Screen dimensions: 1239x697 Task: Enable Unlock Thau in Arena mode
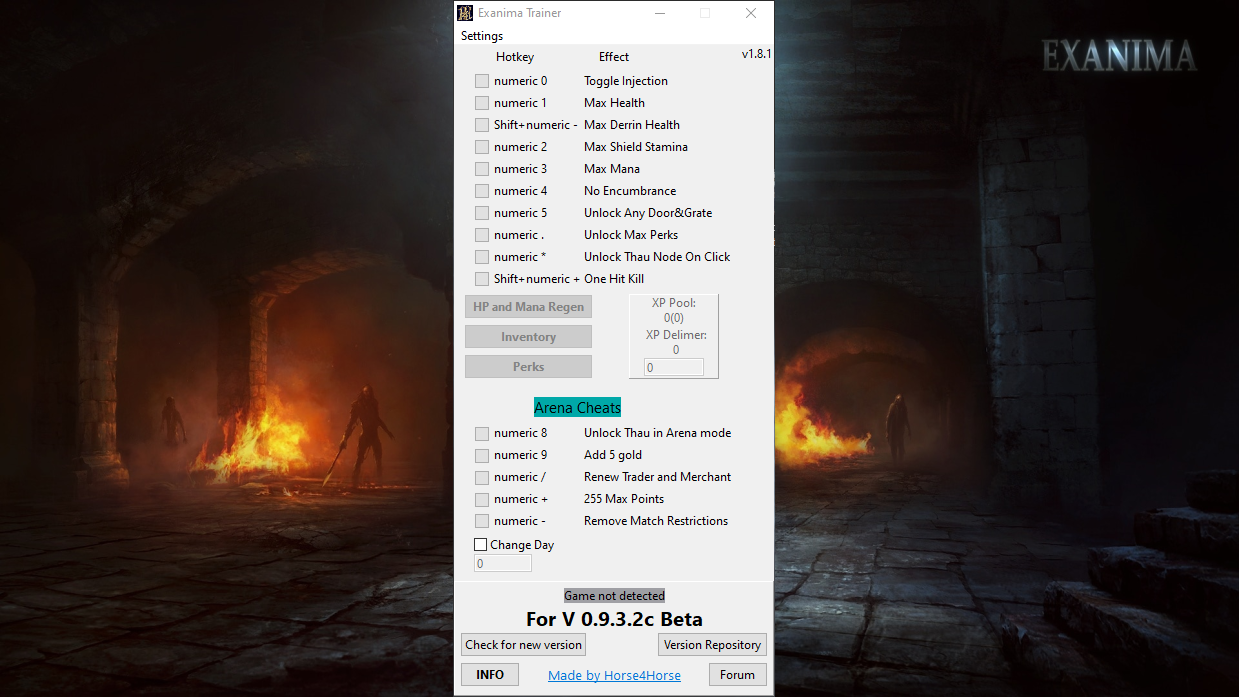point(481,433)
